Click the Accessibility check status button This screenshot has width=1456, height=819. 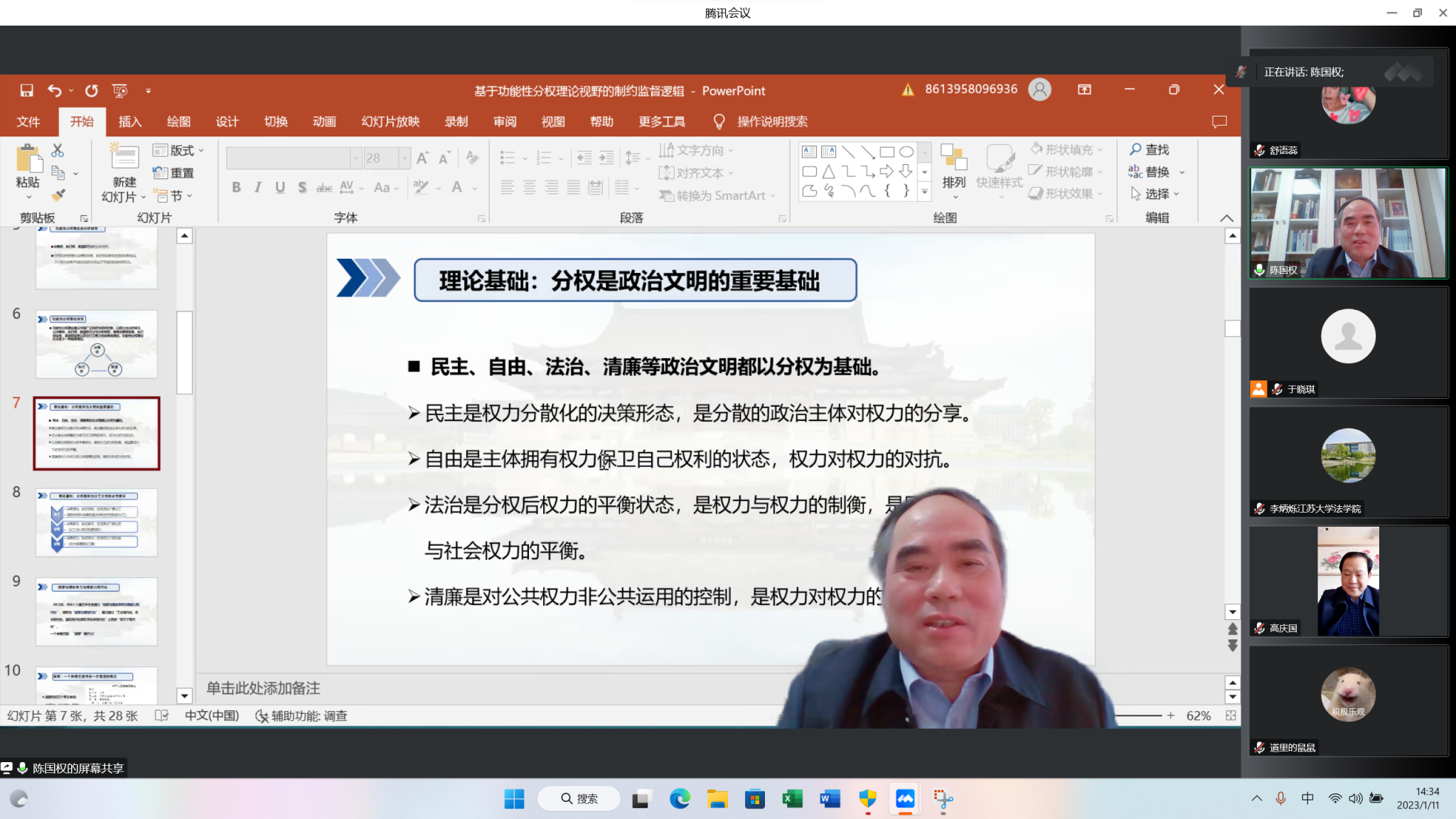[301, 716]
